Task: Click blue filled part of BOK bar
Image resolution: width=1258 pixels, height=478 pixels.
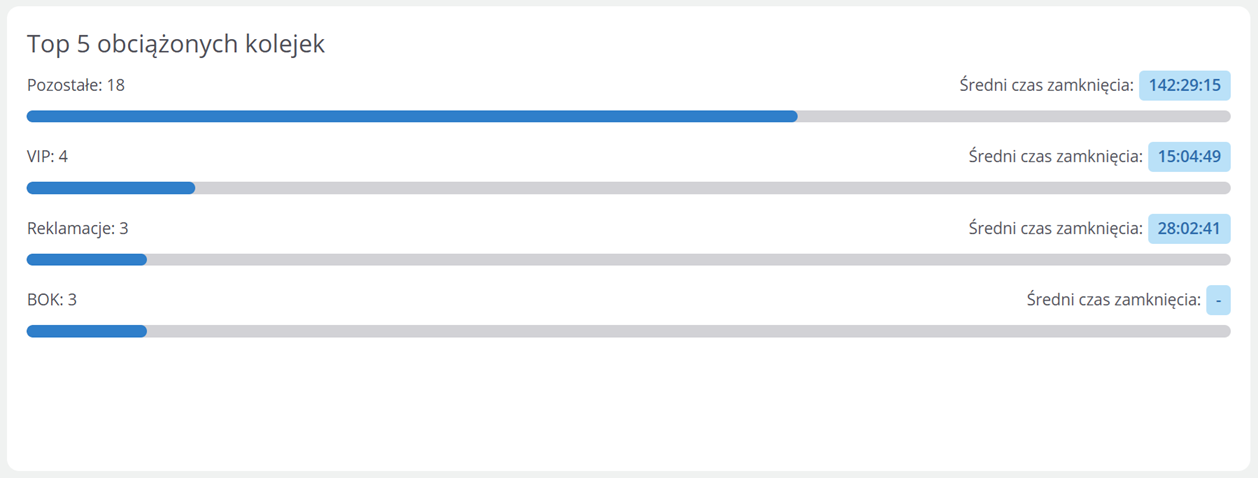Action: 86,331
